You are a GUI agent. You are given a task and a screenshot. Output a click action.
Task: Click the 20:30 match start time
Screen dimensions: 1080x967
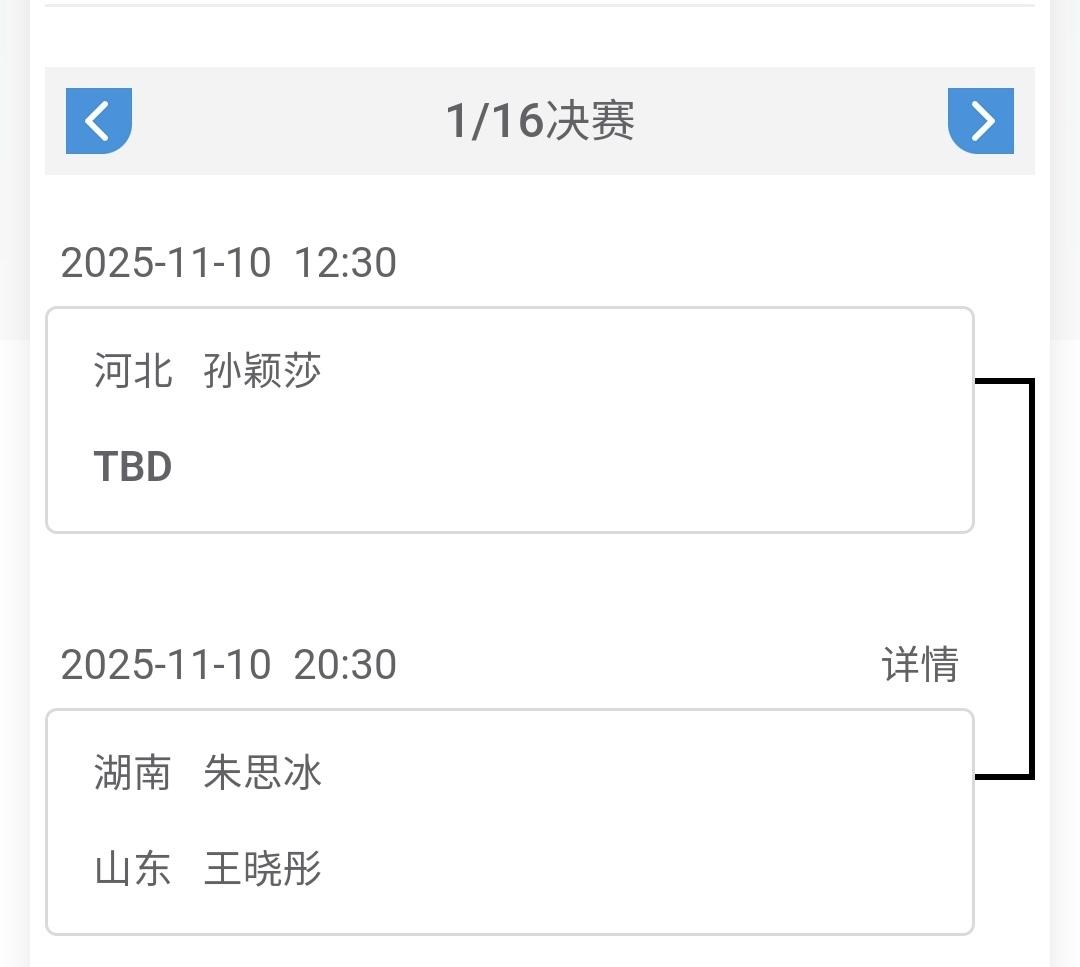pos(345,665)
